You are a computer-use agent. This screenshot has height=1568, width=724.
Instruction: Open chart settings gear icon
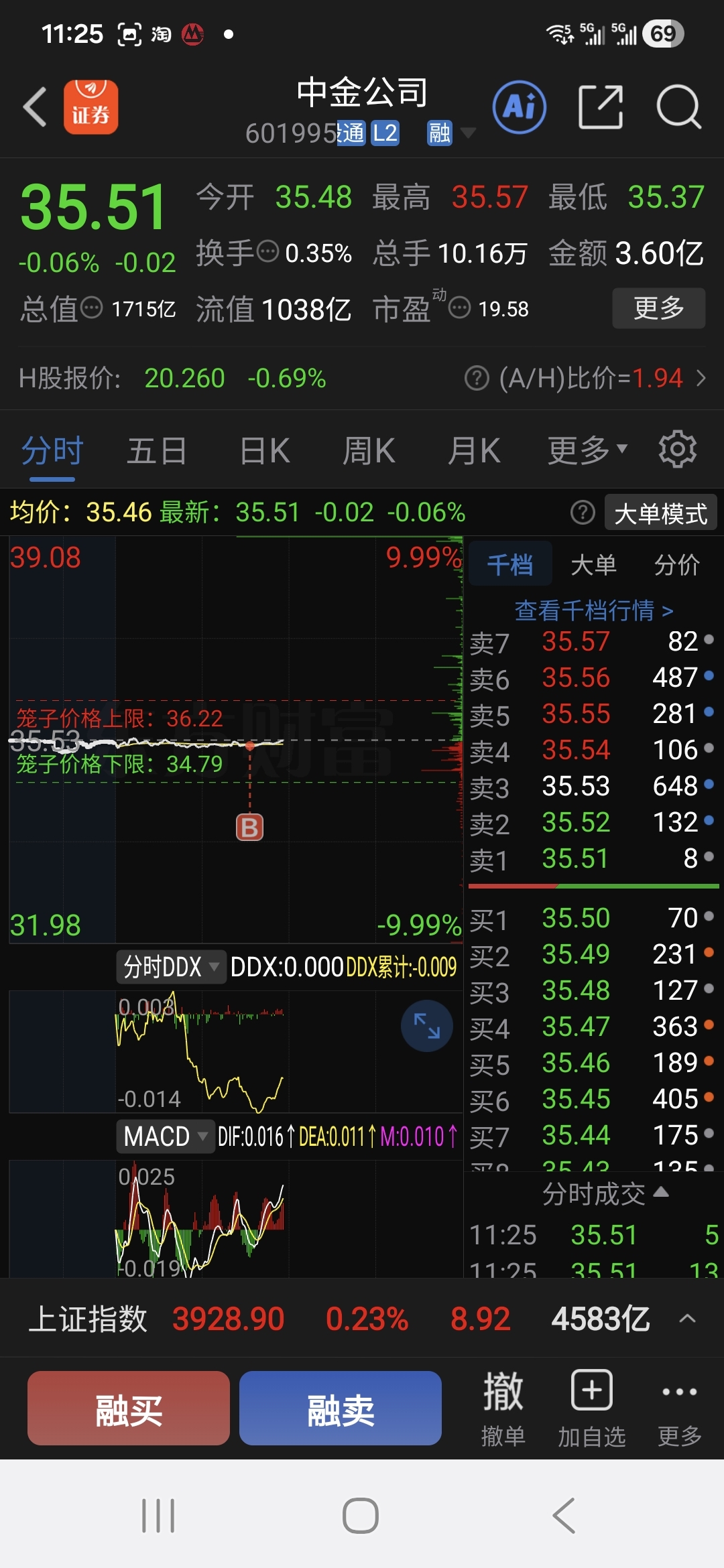(678, 449)
